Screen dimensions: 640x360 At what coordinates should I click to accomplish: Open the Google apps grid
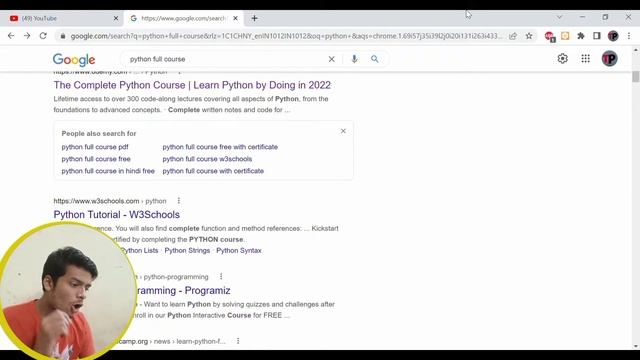585,59
